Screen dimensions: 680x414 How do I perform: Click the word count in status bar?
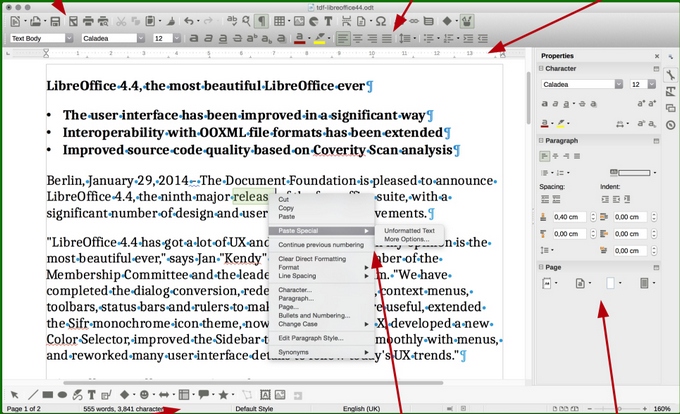click(124, 408)
